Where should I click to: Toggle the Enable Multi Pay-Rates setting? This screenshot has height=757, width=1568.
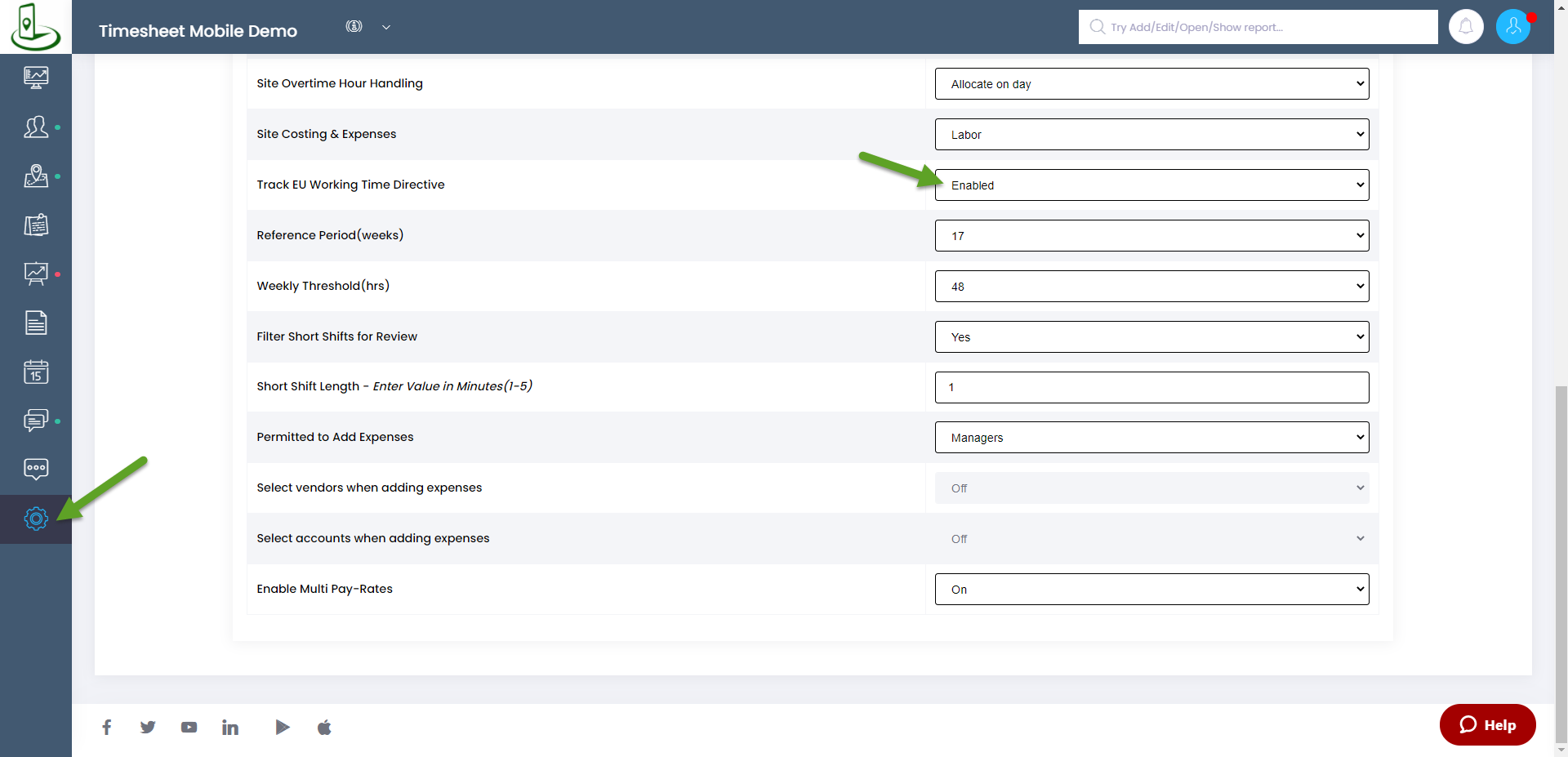point(1151,590)
